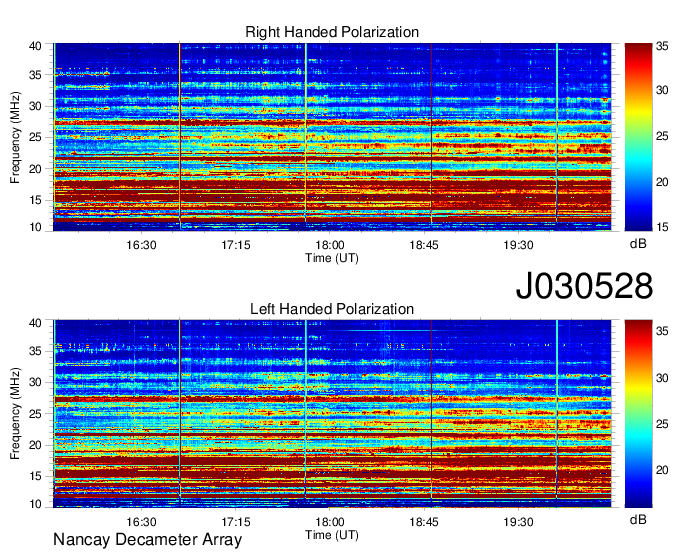Click the "Left Handed Polarization" plot title

pyautogui.click(x=332, y=309)
